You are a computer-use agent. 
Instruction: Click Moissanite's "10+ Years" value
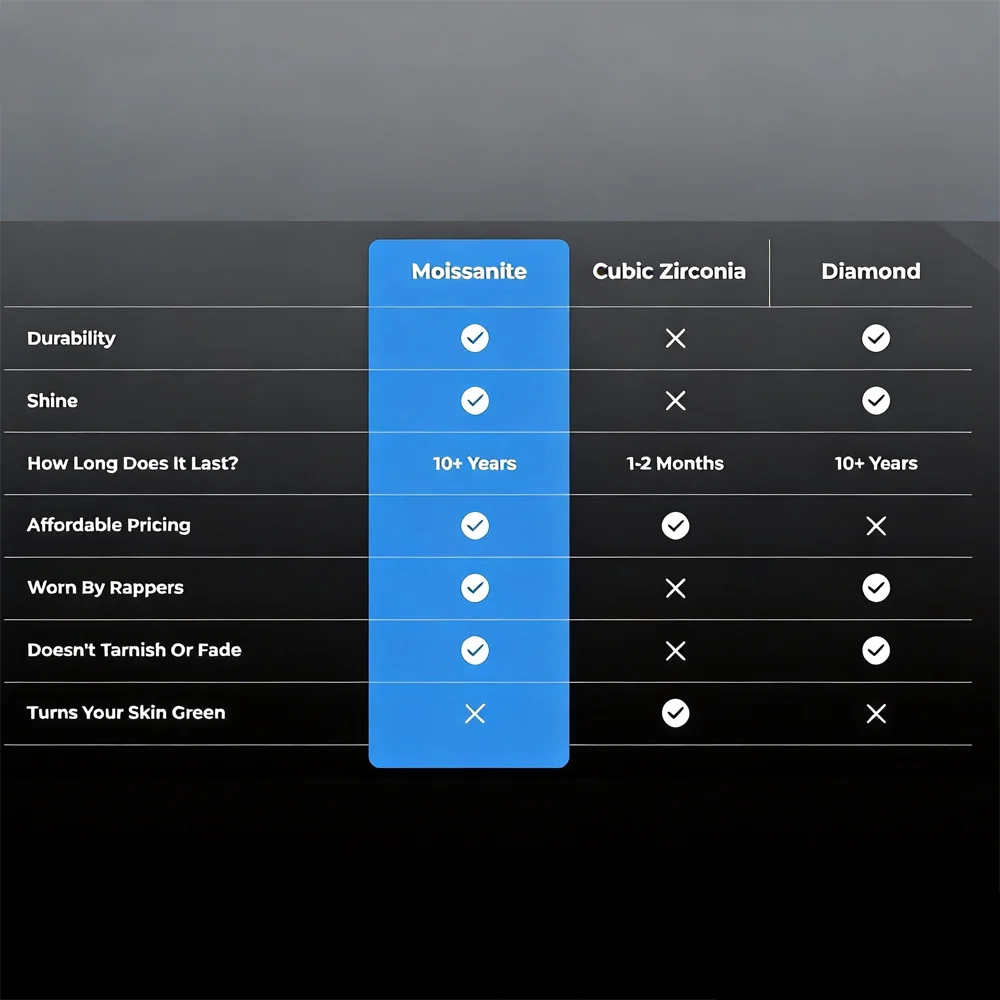coord(475,464)
